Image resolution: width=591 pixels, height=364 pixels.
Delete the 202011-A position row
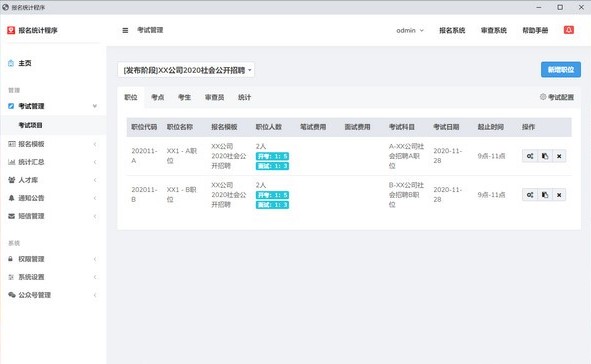coord(559,156)
